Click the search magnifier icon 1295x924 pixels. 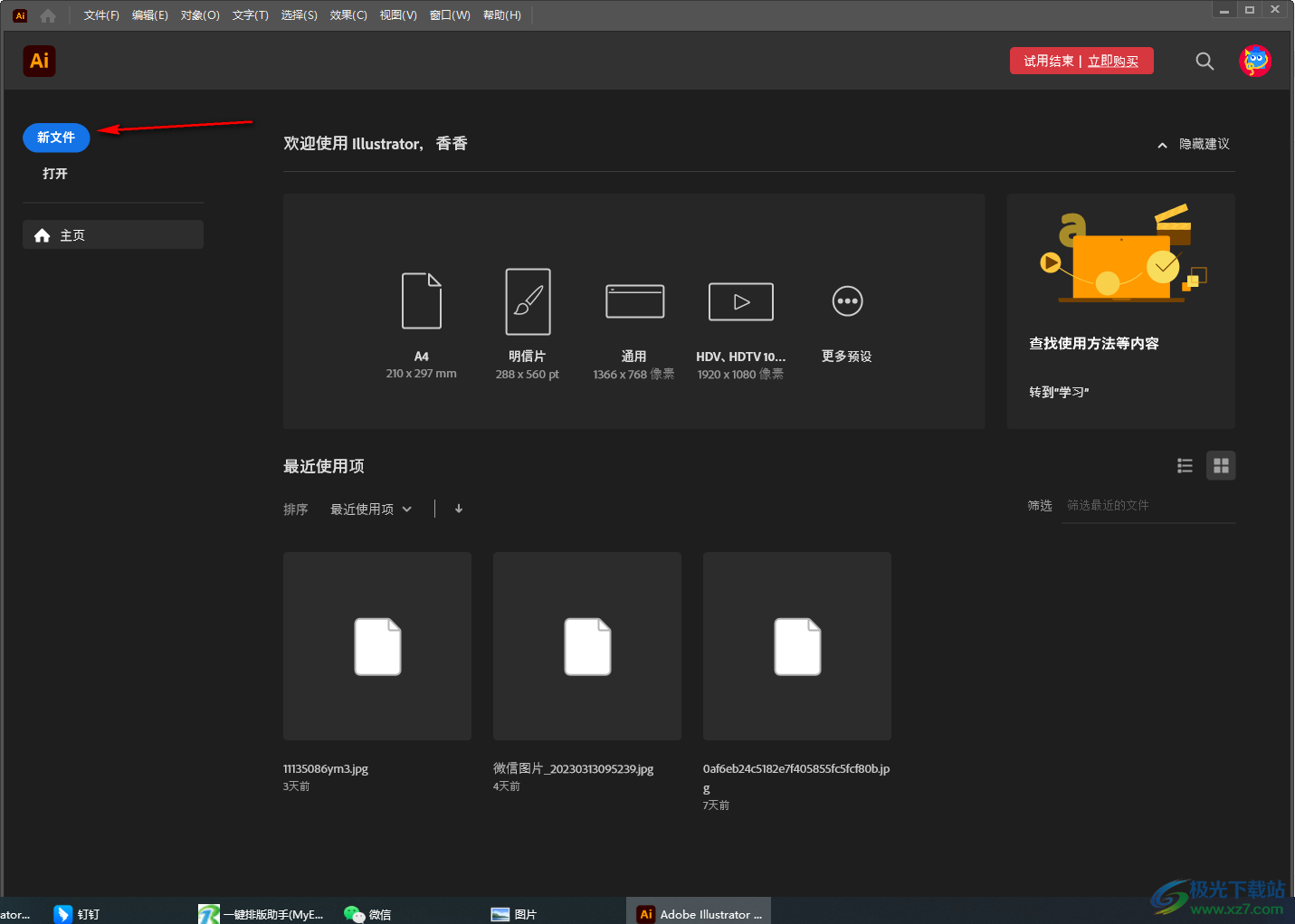[x=1205, y=62]
